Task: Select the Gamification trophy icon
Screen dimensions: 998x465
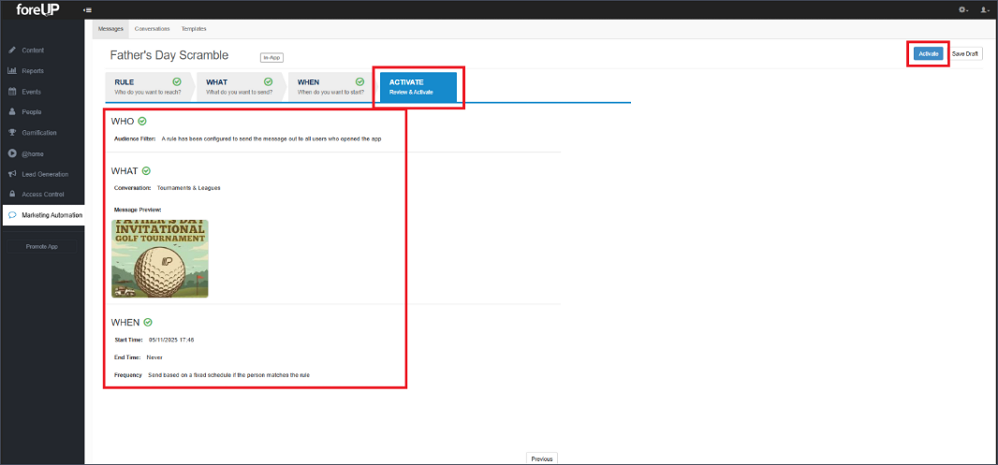Action: [x=11, y=133]
